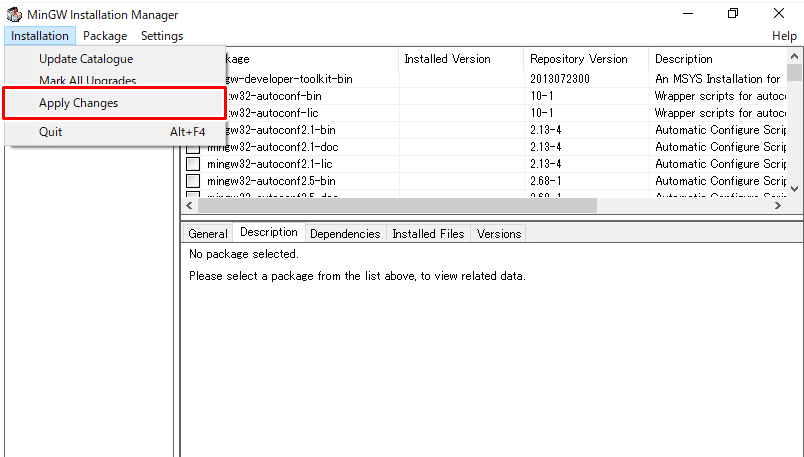804x457 pixels.
Task: Tick checkbox for mingw32-autoconf2.5-bin
Action: pyautogui.click(x=193, y=181)
